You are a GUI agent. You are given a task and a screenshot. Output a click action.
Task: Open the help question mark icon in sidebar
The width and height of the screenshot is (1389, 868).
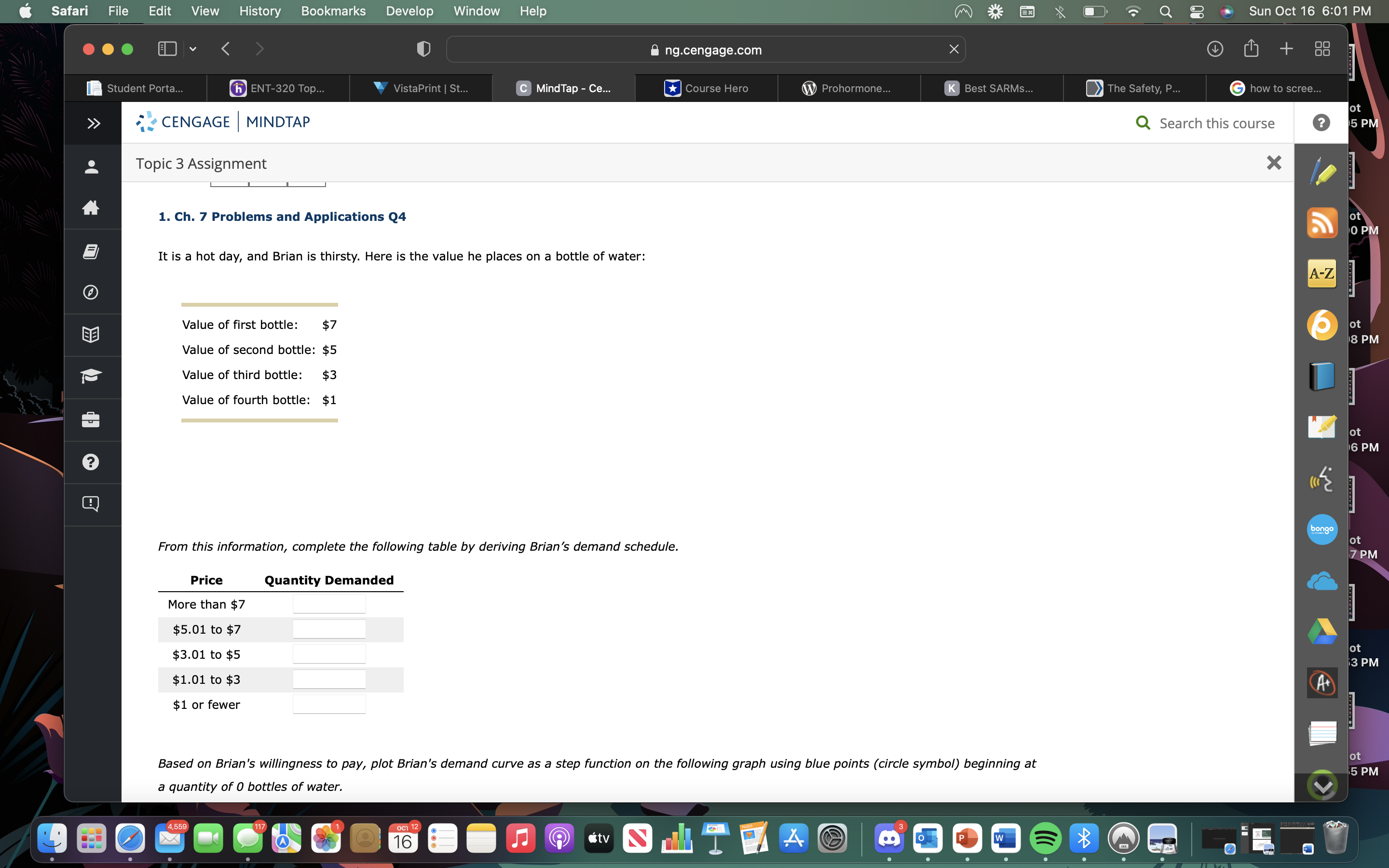(x=92, y=462)
